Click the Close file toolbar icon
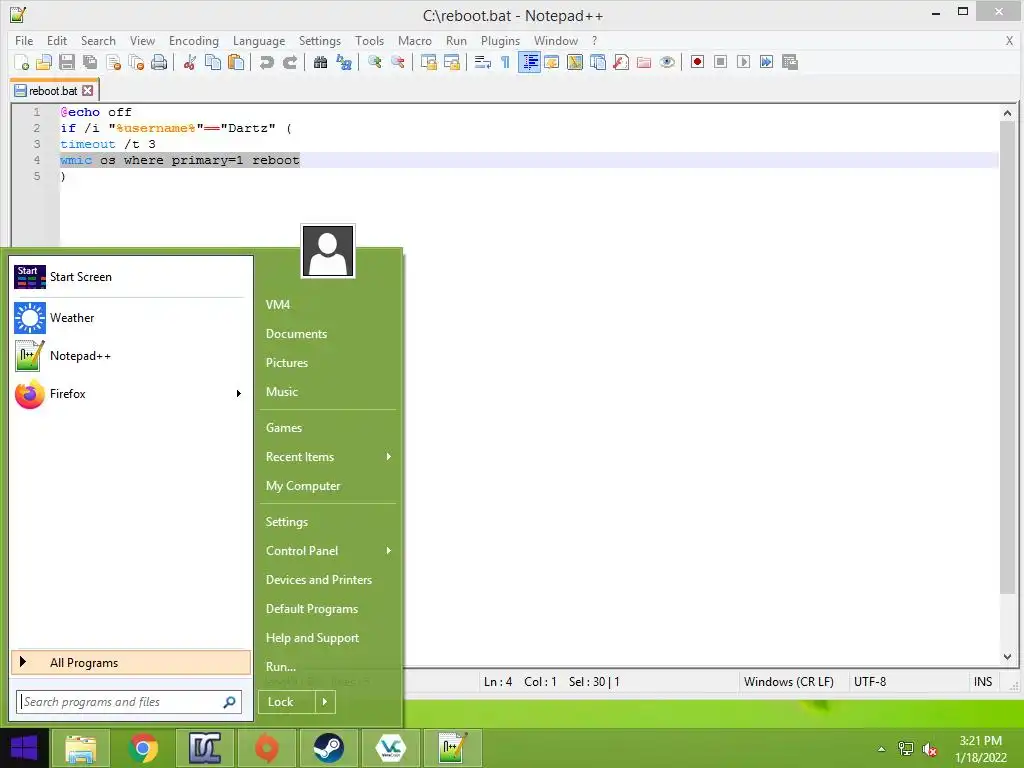The width and height of the screenshot is (1024, 768). point(114,62)
